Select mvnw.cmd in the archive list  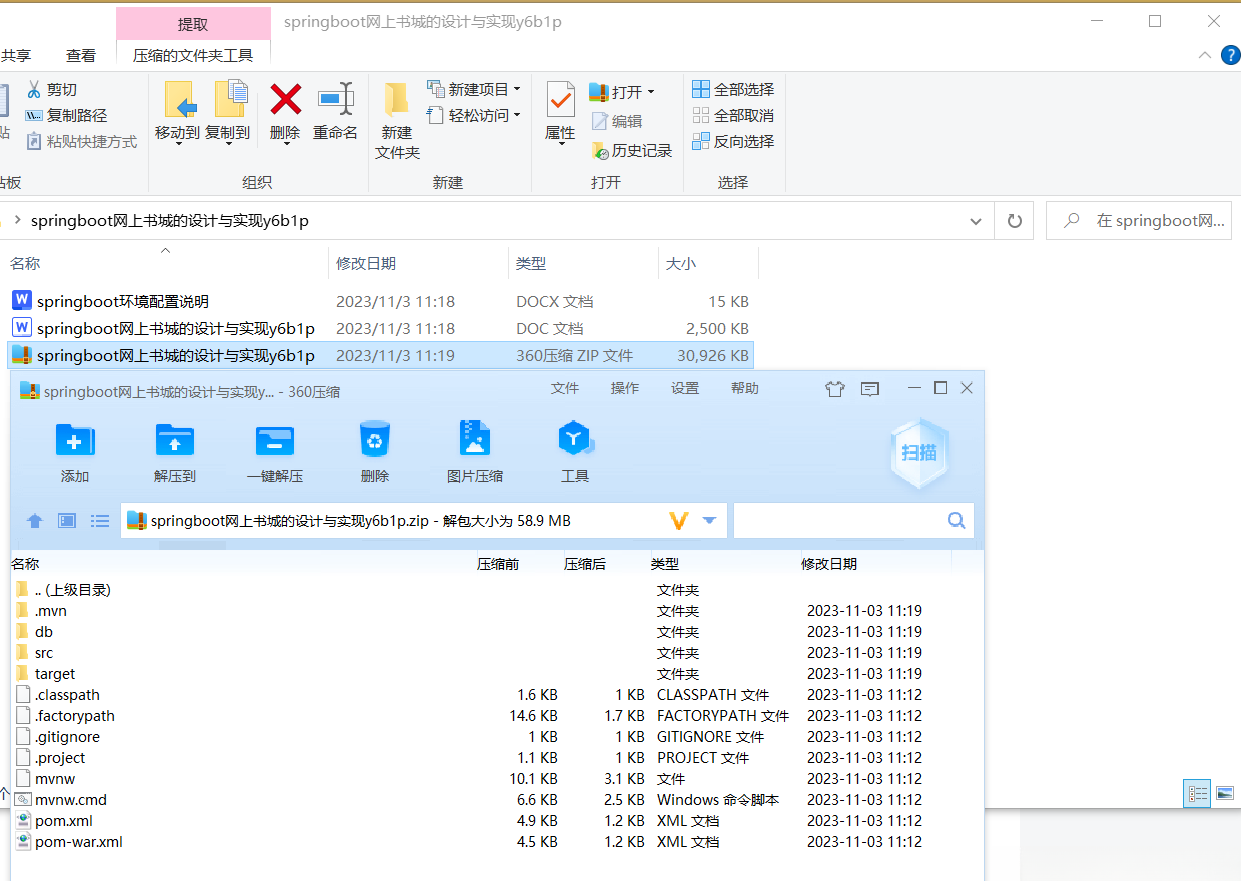(70, 800)
